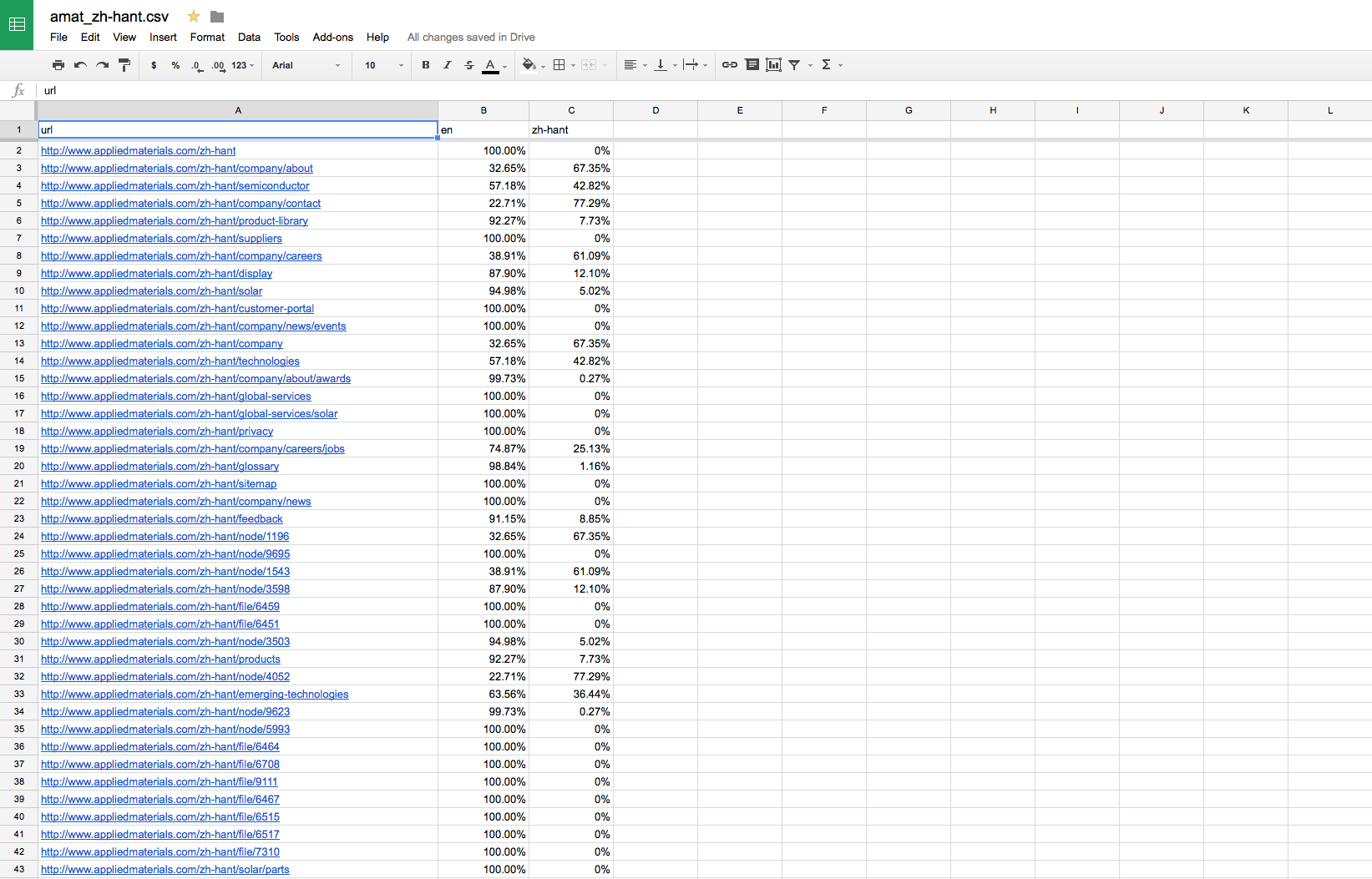
Task: Format as currency with dollar icon
Action: click(154, 65)
